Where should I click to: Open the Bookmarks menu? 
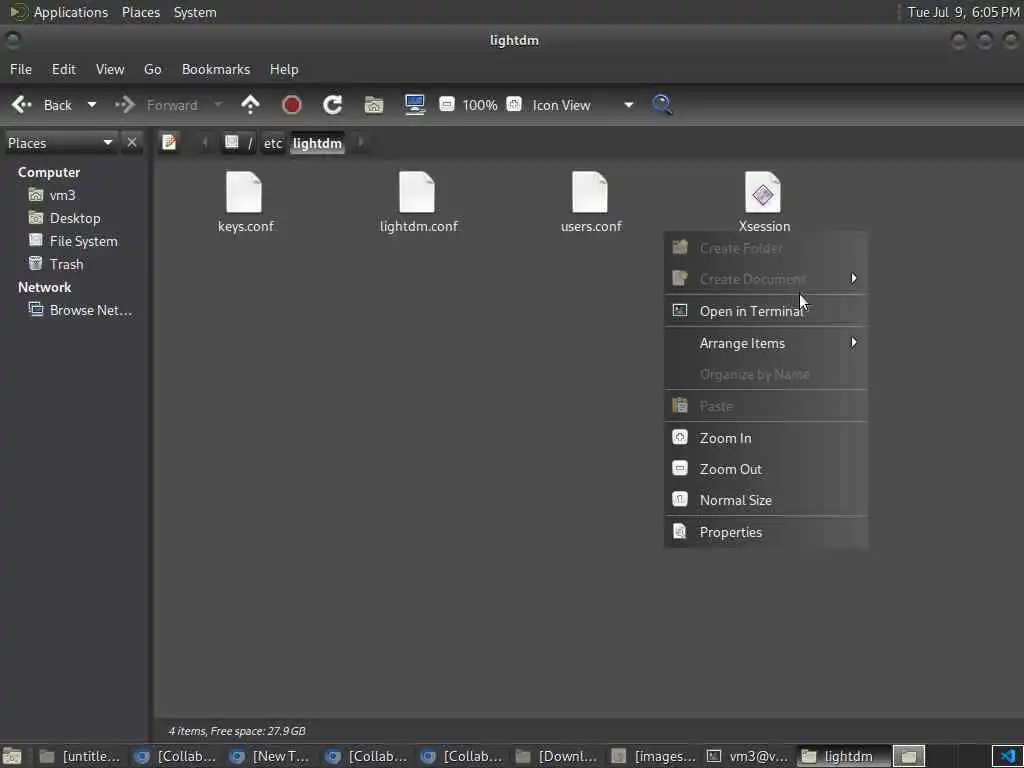pyautogui.click(x=216, y=69)
